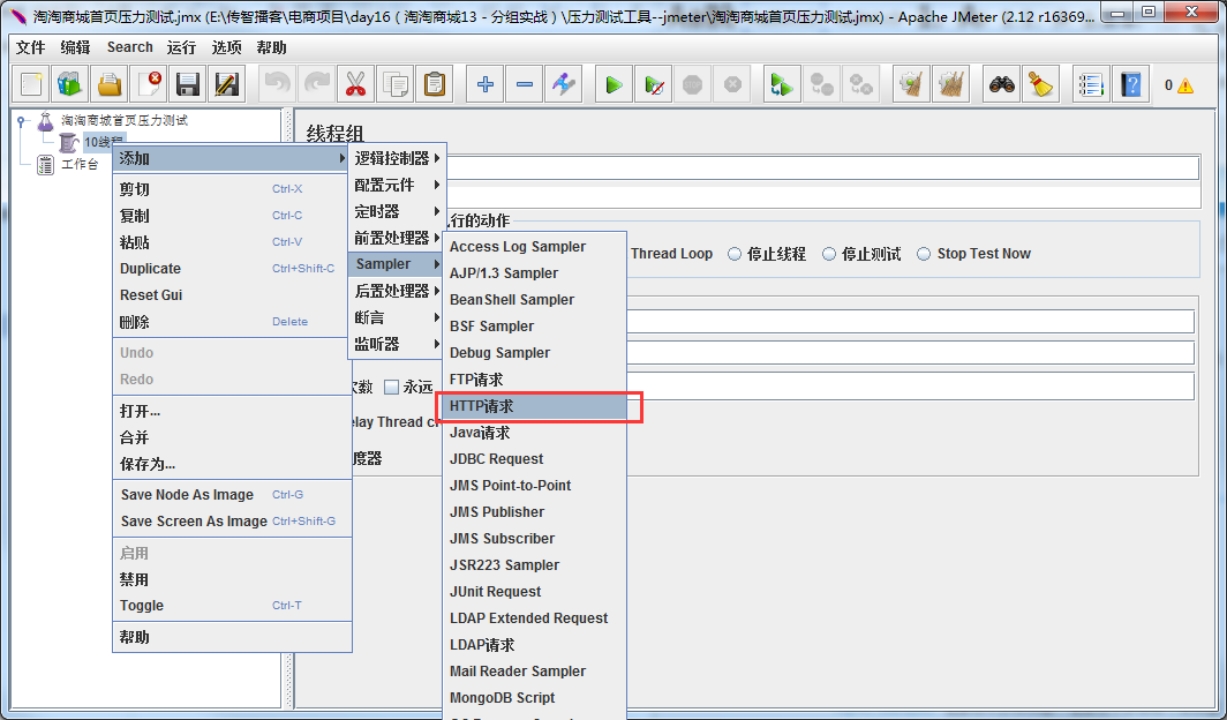Start the test with green play icon

[614, 84]
